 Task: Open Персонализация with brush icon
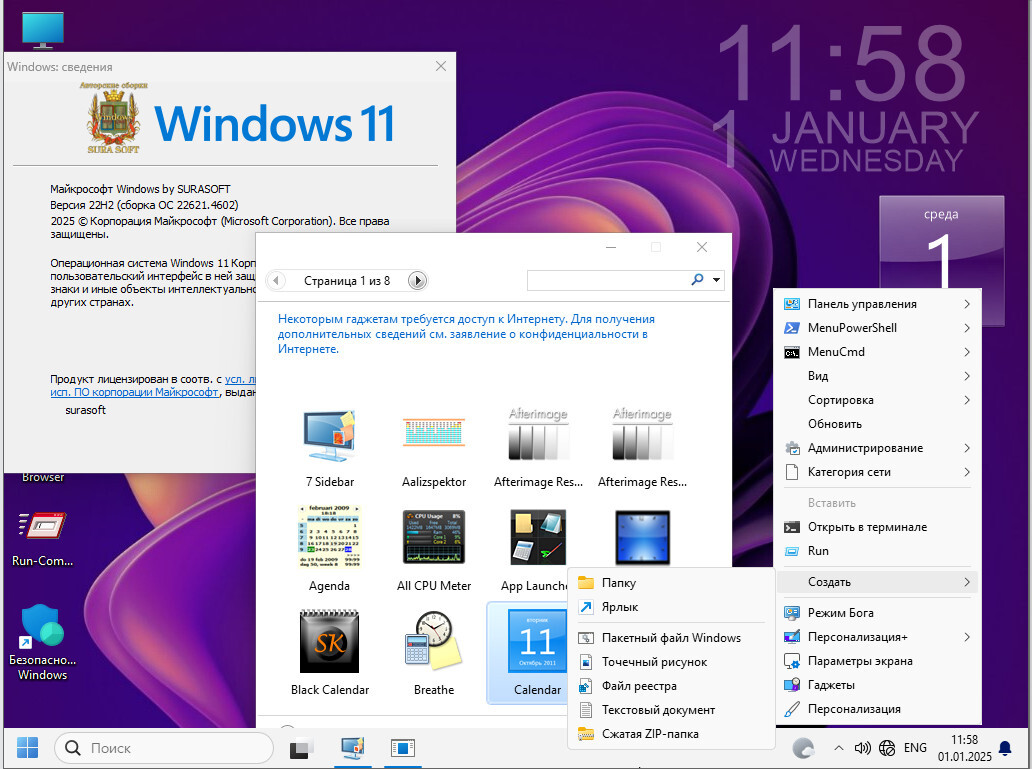pyautogui.click(x=877, y=709)
